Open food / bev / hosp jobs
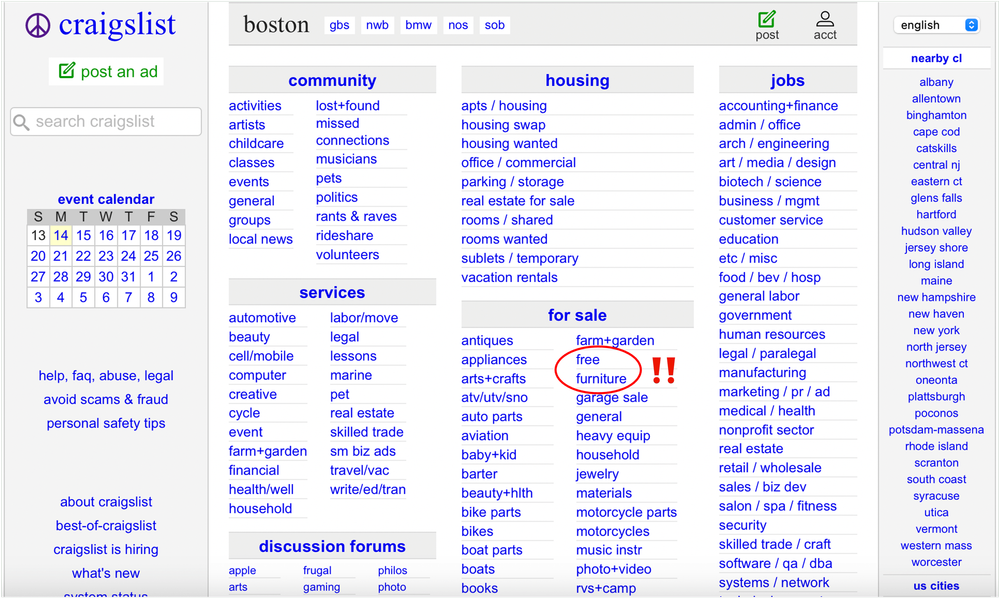Screen dimensions: 1000x598 click(770, 277)
